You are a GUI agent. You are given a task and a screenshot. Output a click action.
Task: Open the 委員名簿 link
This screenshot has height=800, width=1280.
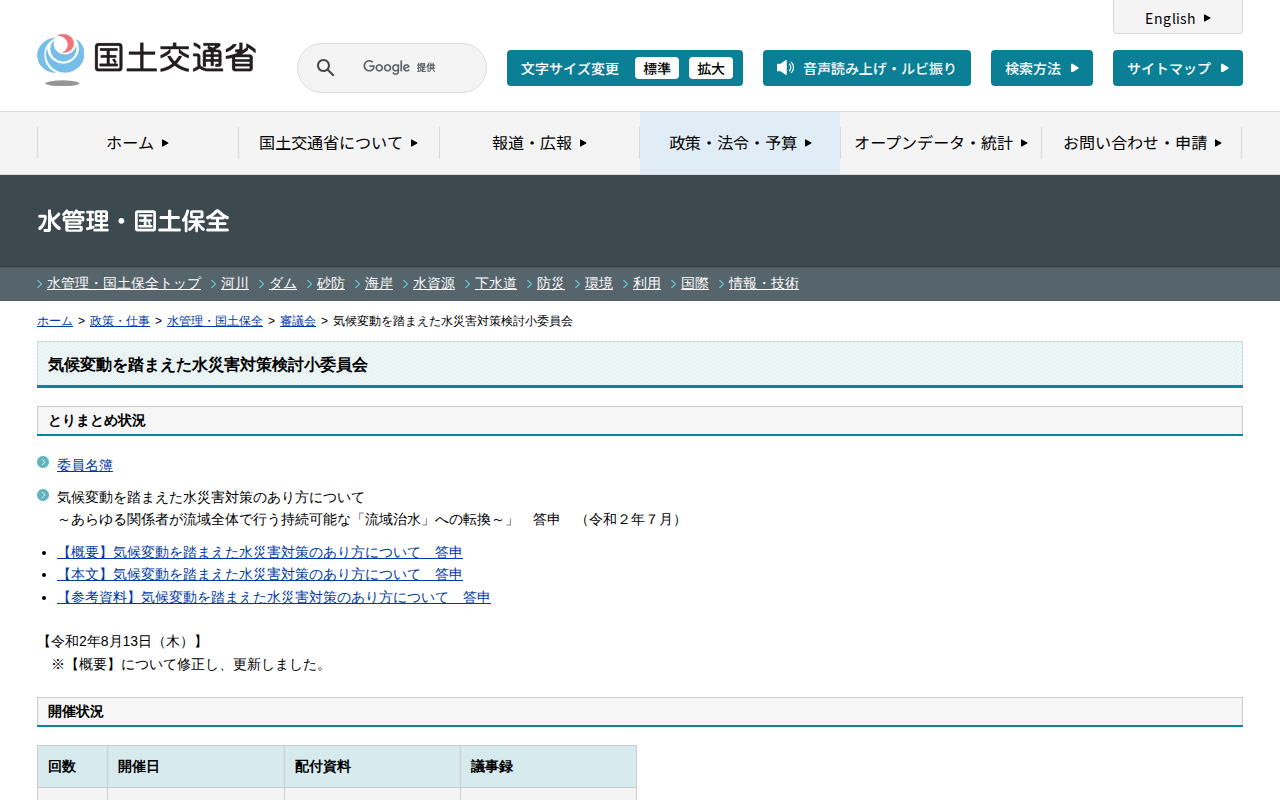85,465
